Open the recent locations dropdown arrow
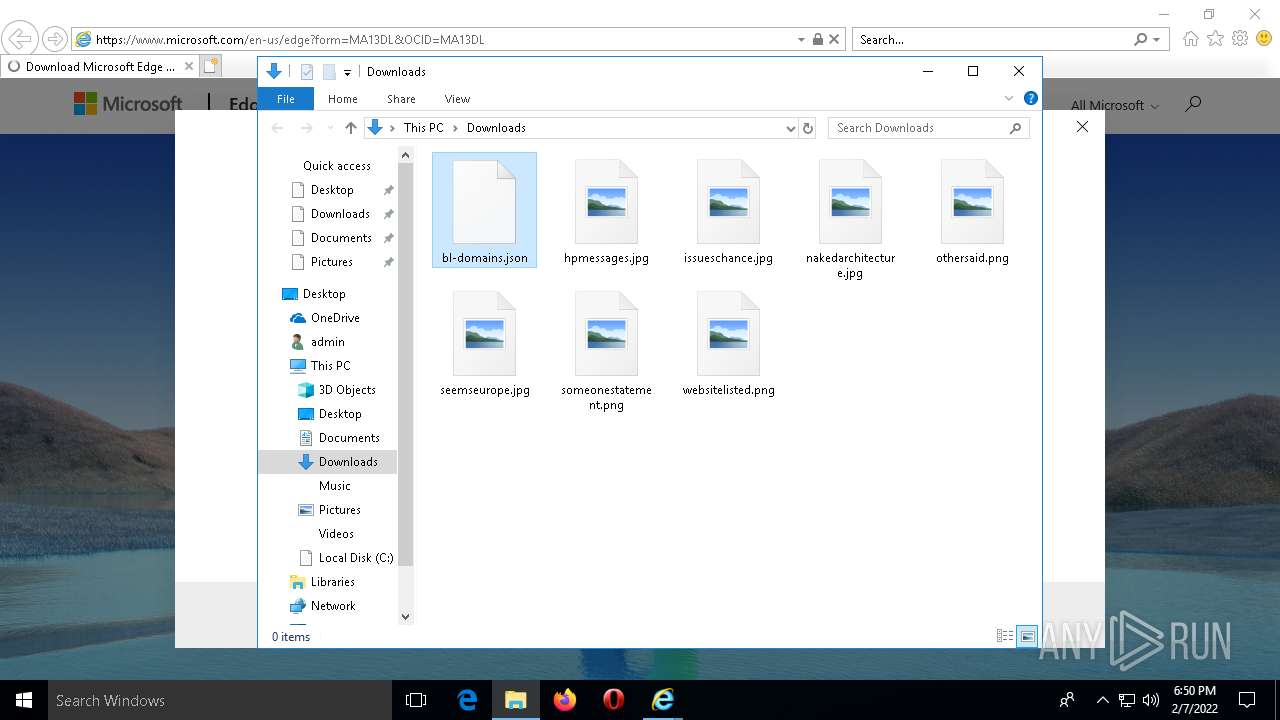The image size is (1280, 720). (329, 128)
